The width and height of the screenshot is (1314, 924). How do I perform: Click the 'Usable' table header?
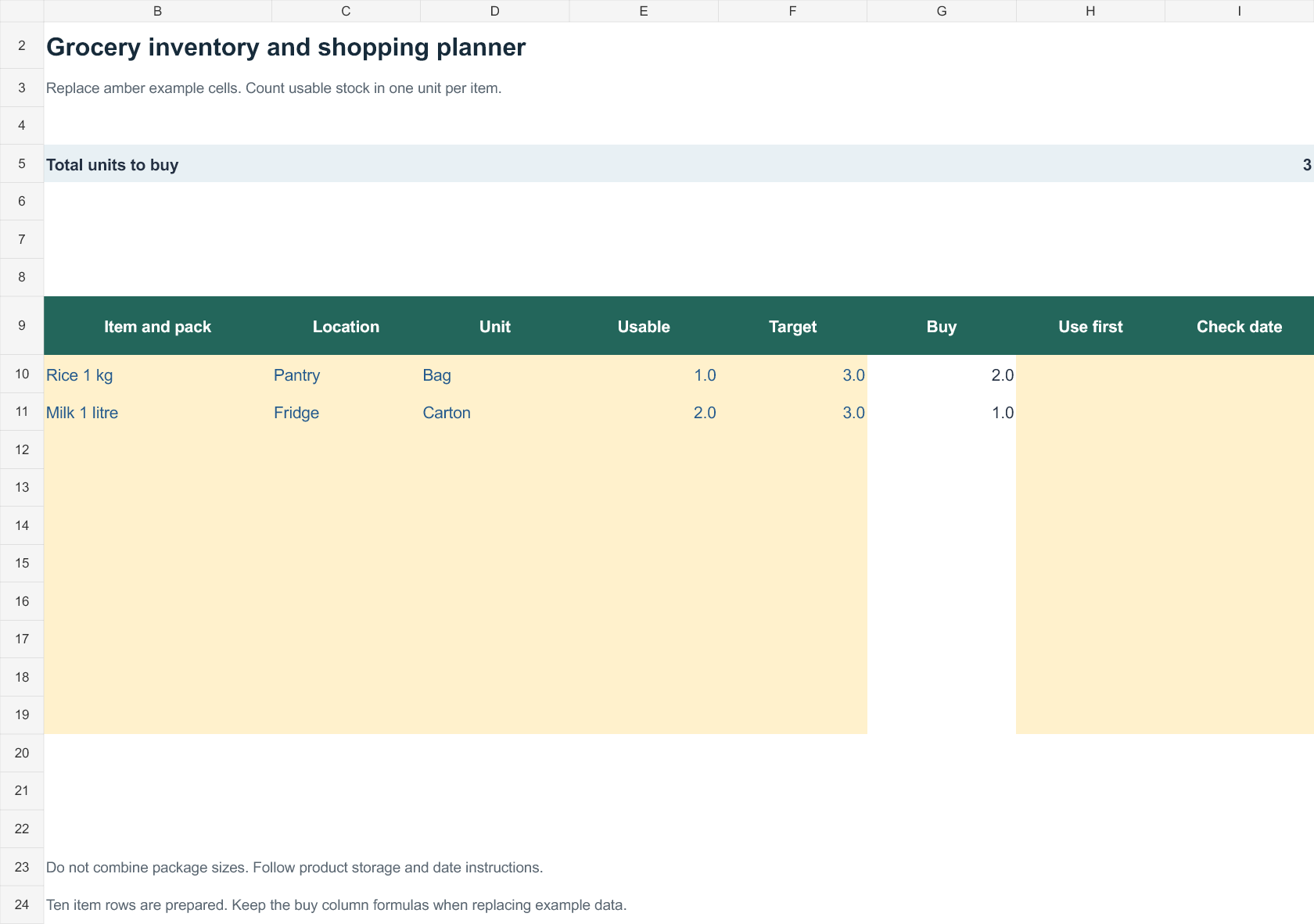[x=644, y=326]
